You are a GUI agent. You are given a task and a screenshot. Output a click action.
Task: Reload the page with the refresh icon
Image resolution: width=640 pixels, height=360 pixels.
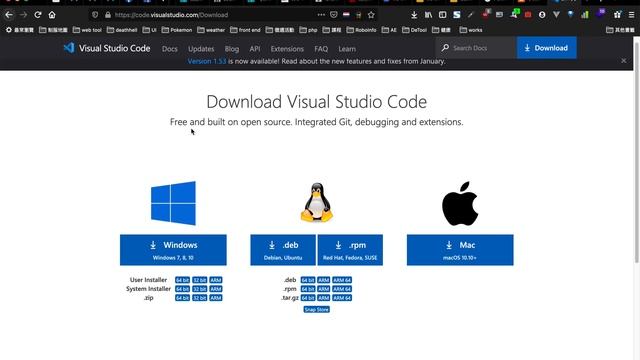click(38, 15)
